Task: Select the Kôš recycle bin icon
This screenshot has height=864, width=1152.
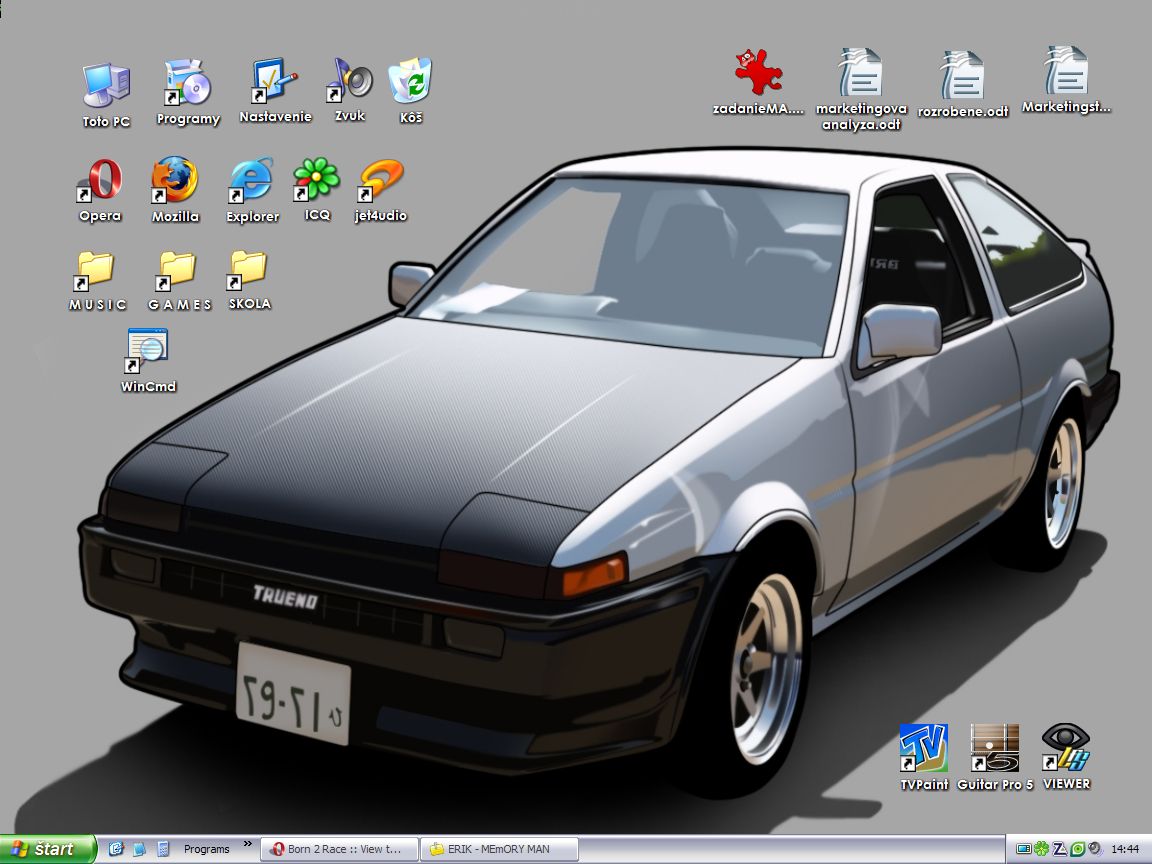Action: pos(411,90)
